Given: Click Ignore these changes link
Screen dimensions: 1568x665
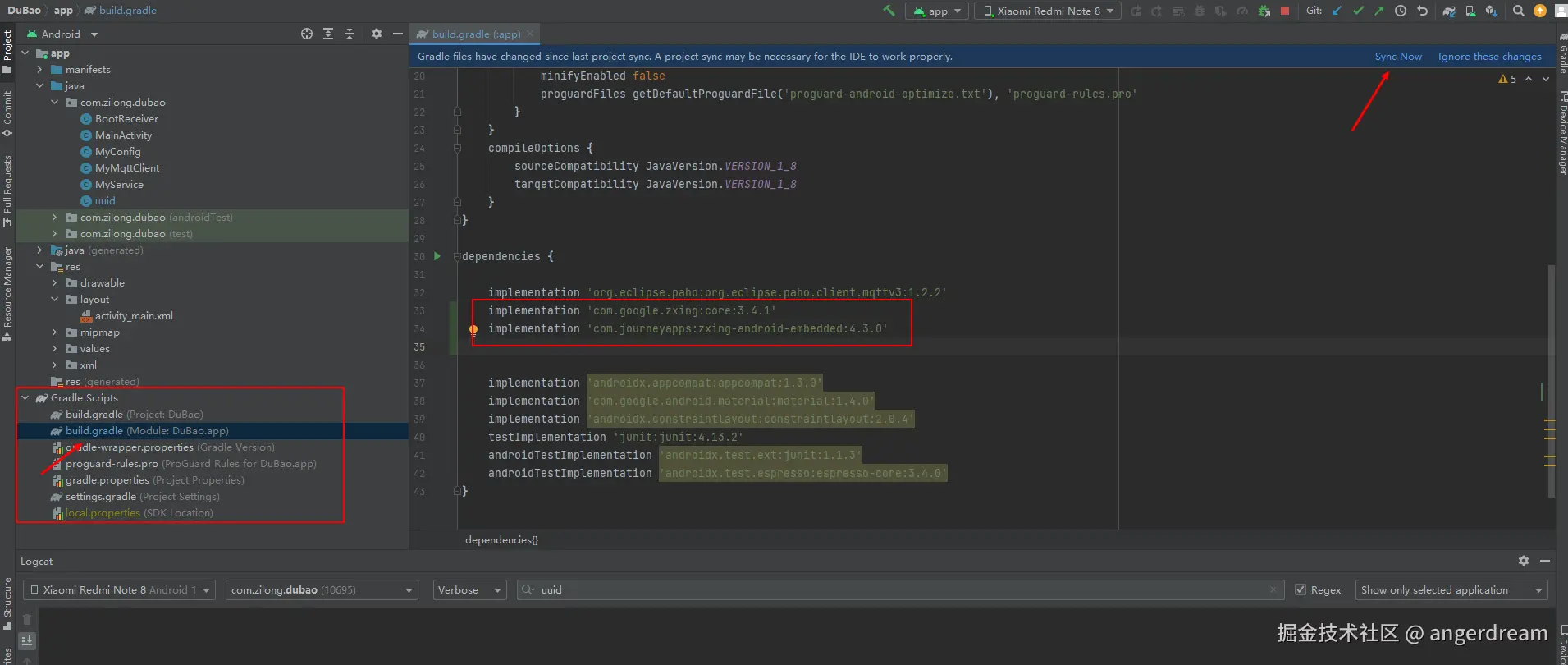Looking at the screenshot, I should point(1489,57).
